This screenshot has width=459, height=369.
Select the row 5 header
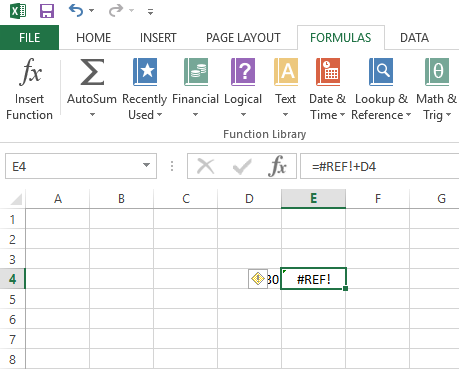pyautogui.click(x=13, y=299)
